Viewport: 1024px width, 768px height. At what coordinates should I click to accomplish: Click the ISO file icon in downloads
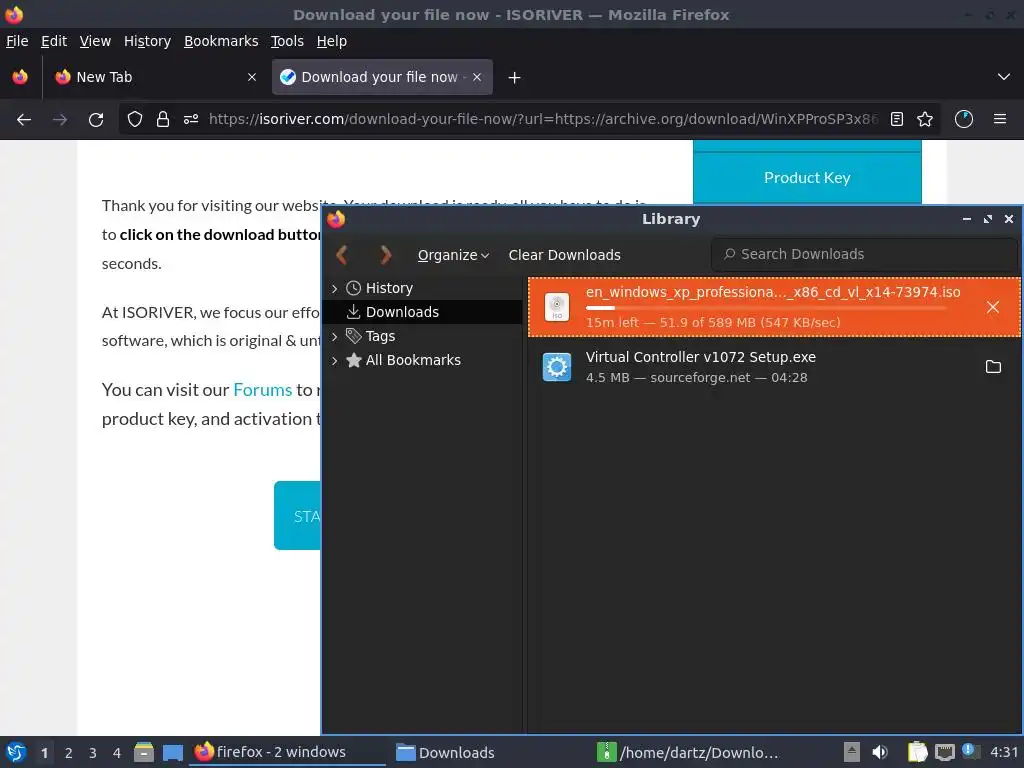(557, 308)
